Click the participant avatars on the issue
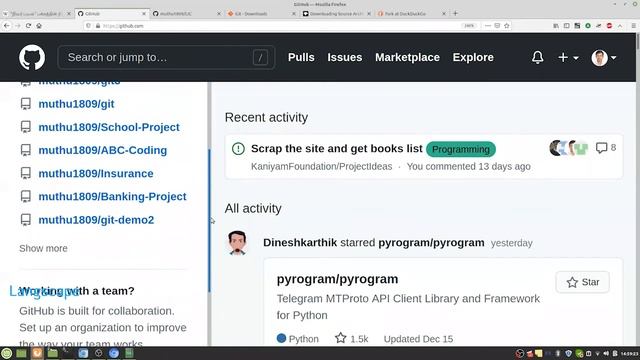 (x=569, y=148)
